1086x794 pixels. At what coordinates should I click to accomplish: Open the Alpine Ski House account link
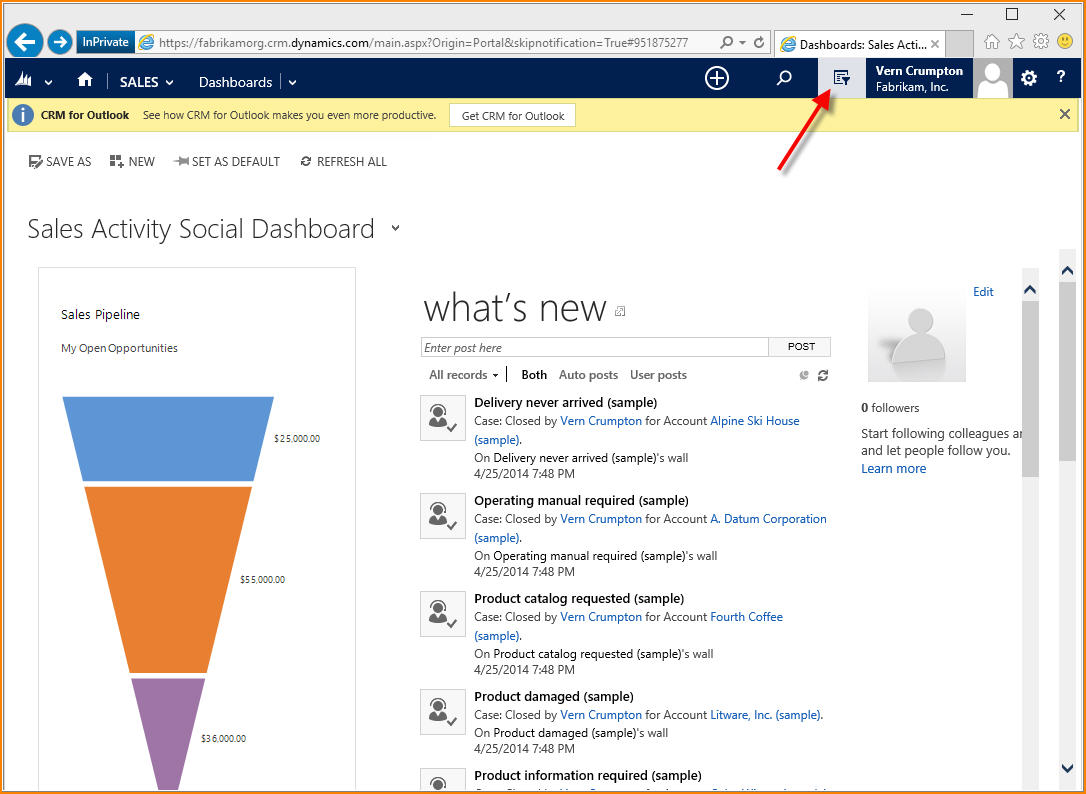point(754,421)
